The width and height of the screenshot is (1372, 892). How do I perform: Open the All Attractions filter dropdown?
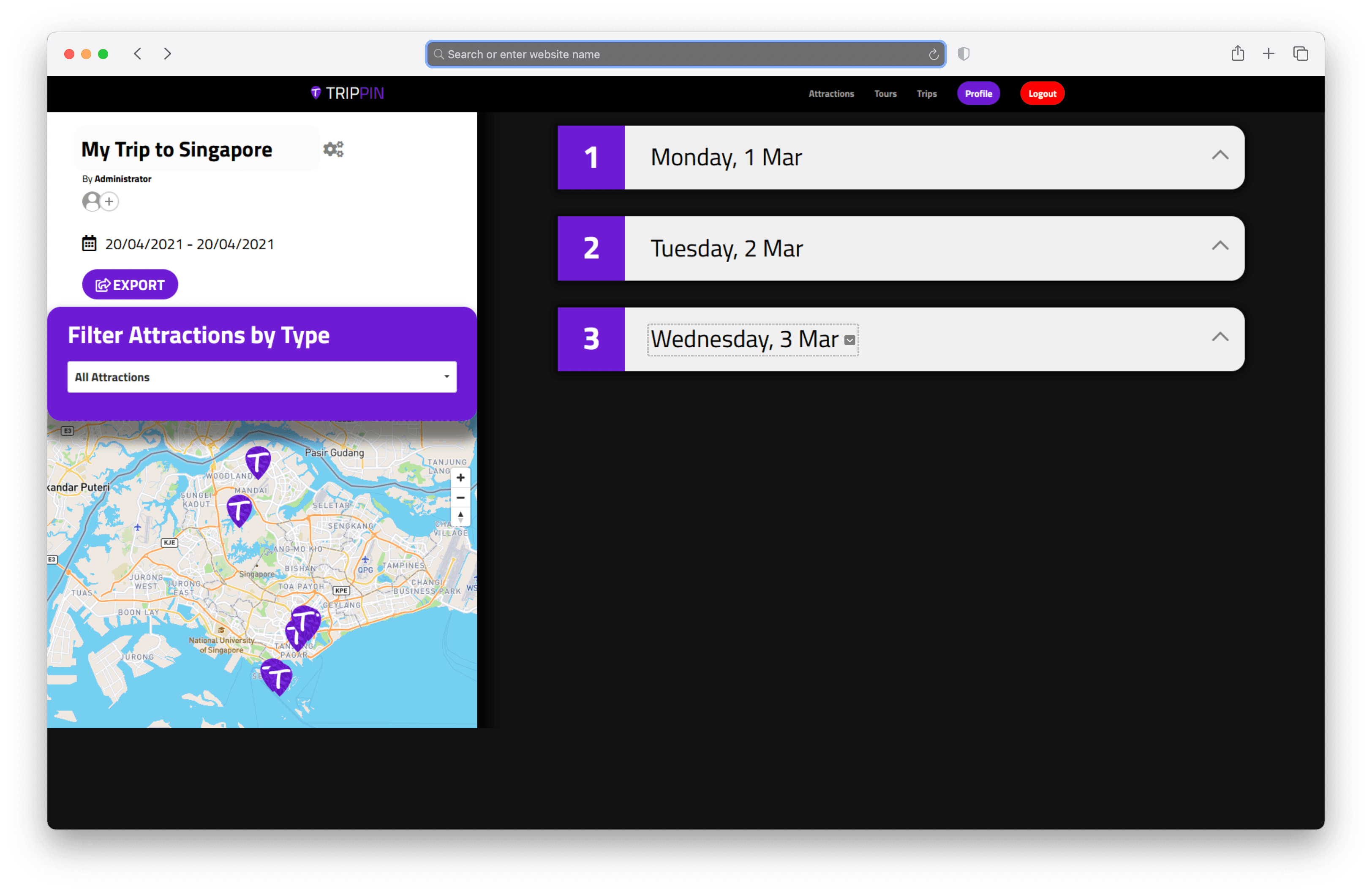pyautogui.click(x=262, y=377)
